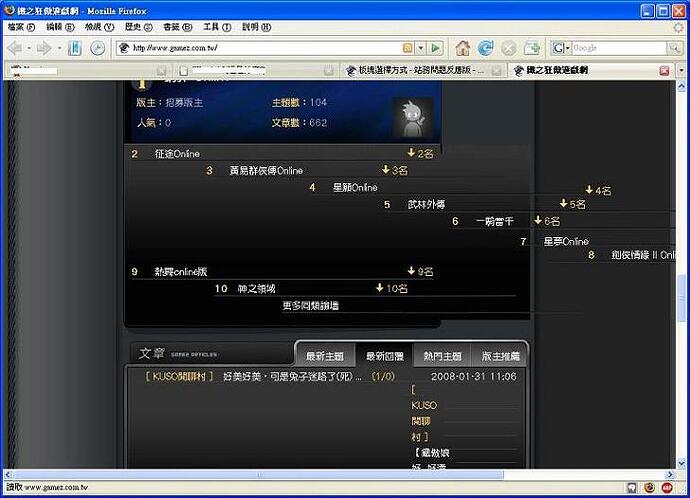Image resolution: width=690 pixels, height=498 pixels.
Task: Open the 說明 (H) menu
Action: pos(257,27)
